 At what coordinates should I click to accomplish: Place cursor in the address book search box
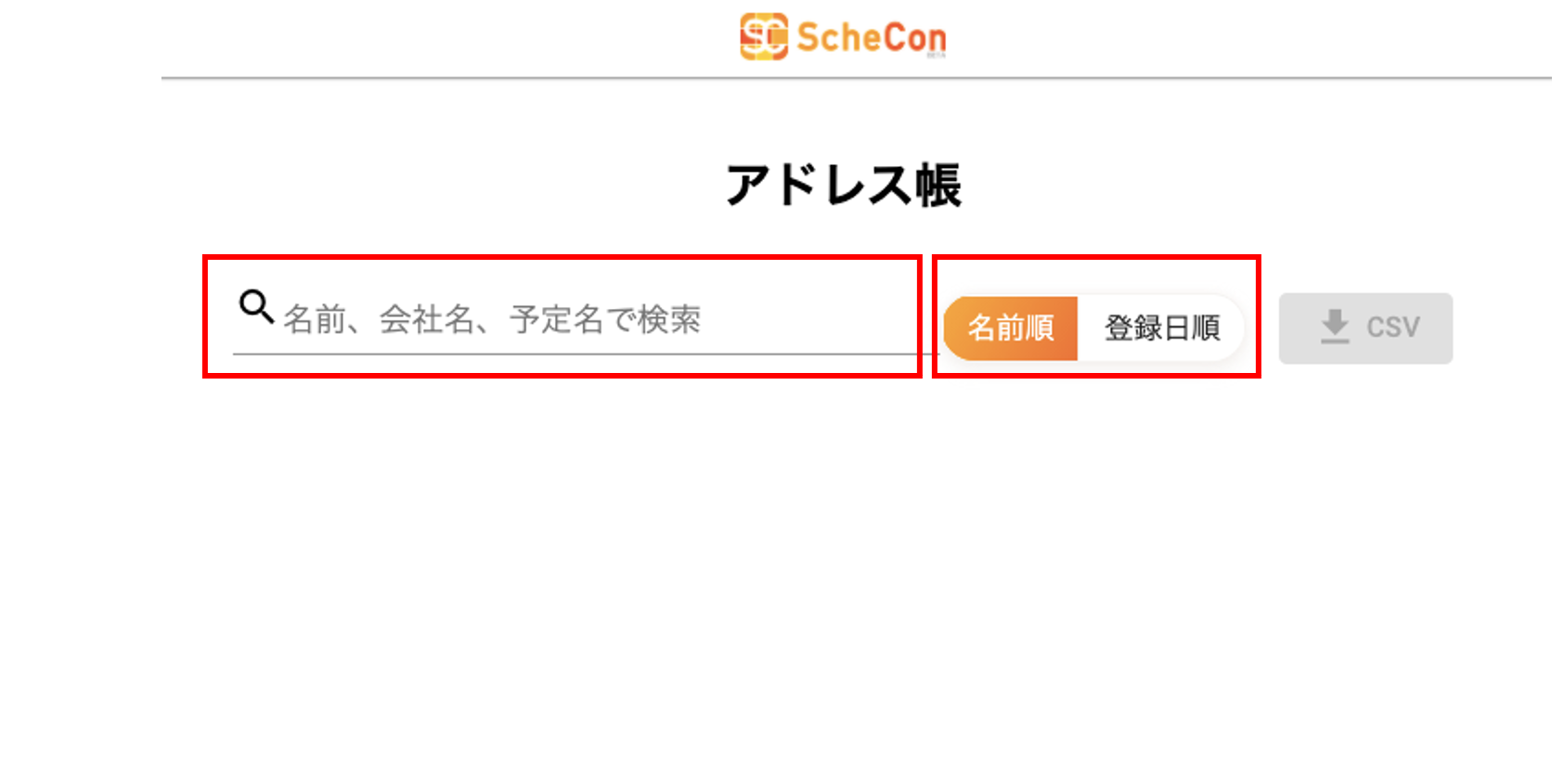(594, 320)
